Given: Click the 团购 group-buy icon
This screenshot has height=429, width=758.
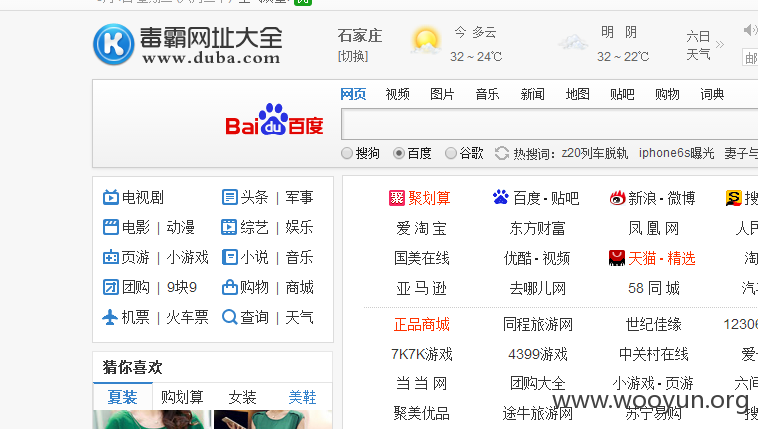Looking at the screenshot, I should coord(111,287).
